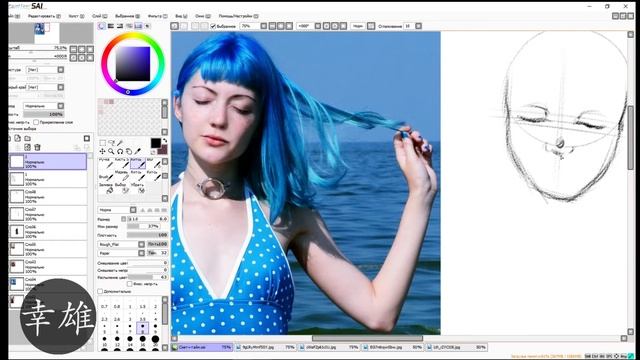Open the Выбранное menu

coord(127,16)
